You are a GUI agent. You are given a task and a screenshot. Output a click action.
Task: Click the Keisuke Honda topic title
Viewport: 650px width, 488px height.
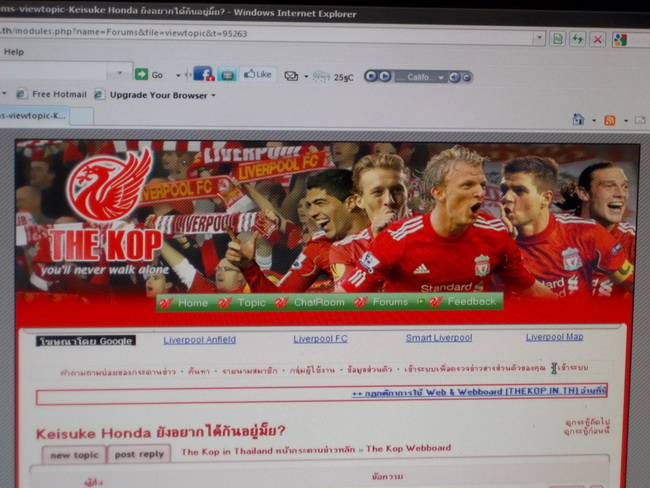pyautogui.click(x=161, y=432)
